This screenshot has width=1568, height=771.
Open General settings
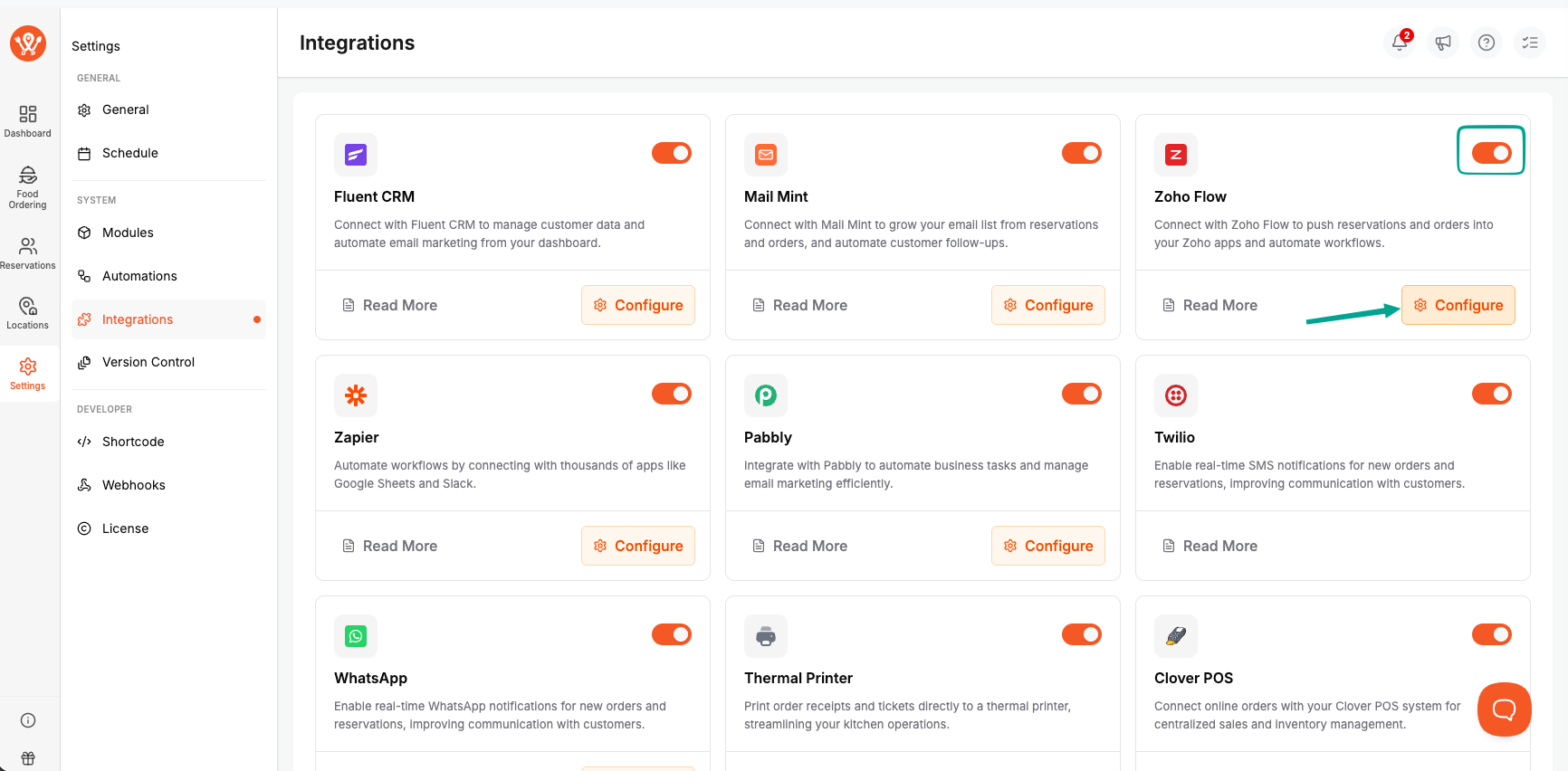coord(168,109)
